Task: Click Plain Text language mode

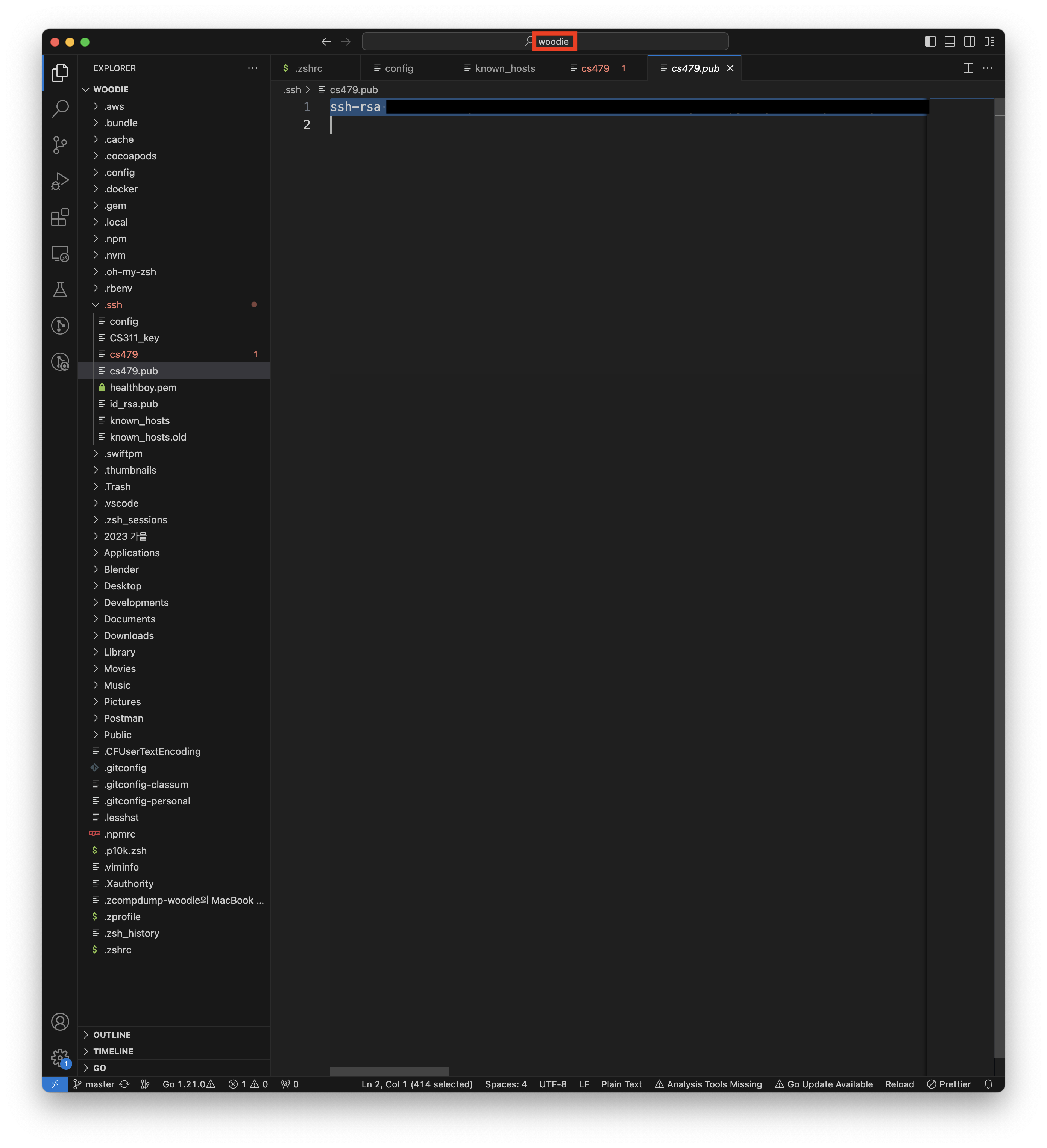Action: click(621, 1084)
